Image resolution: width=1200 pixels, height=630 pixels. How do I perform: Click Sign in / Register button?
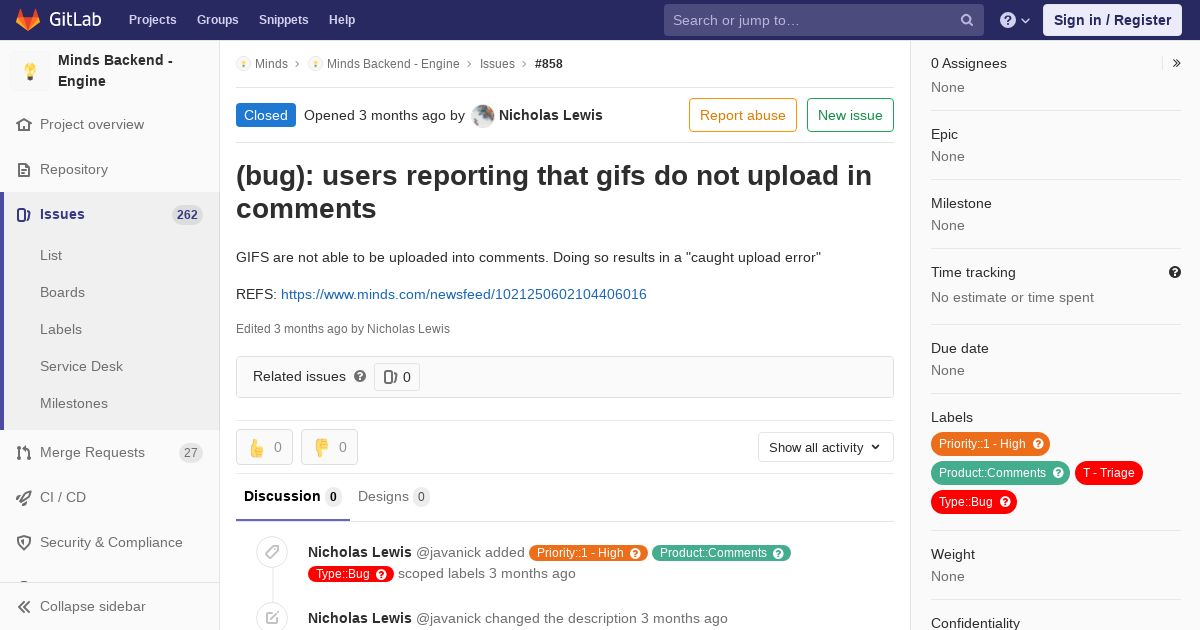[1112, 20]
